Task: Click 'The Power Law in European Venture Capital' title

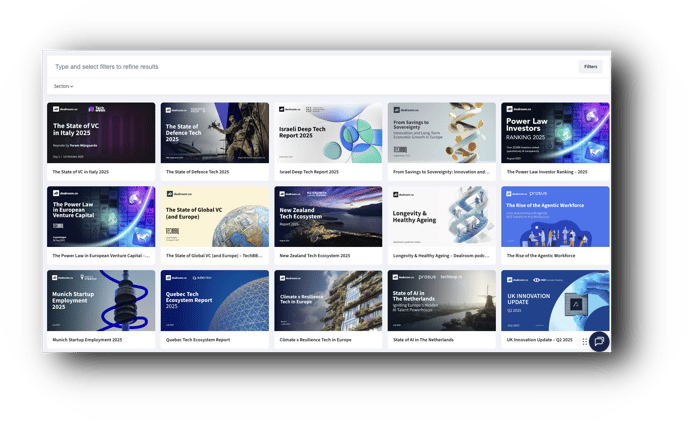Action: 102,256
